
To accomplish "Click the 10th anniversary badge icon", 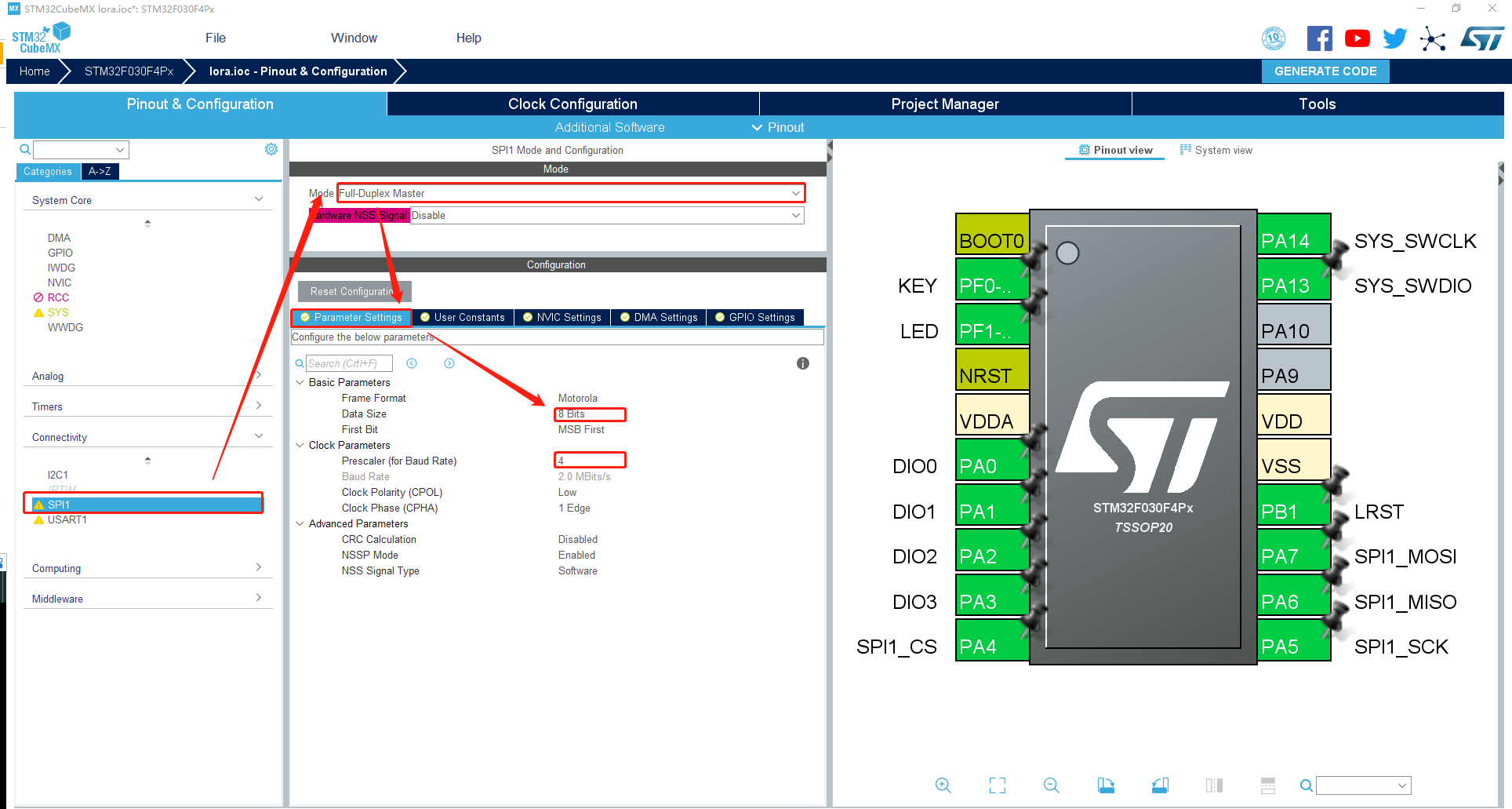I will [x=1274, y=38].
